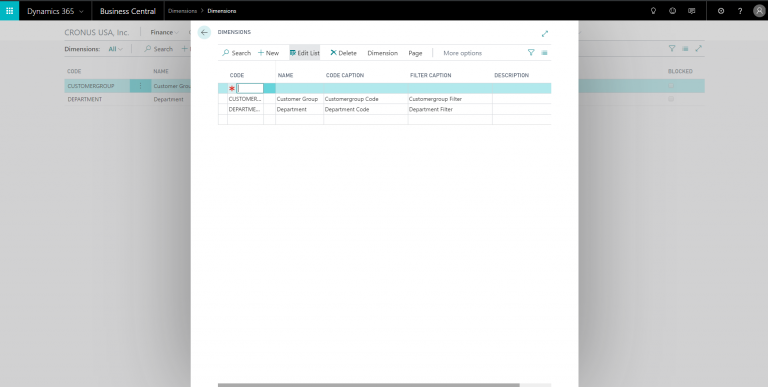This screenshot has width=768, height=387.
Task: Open the Page menu
Action: tap(415, 53)
